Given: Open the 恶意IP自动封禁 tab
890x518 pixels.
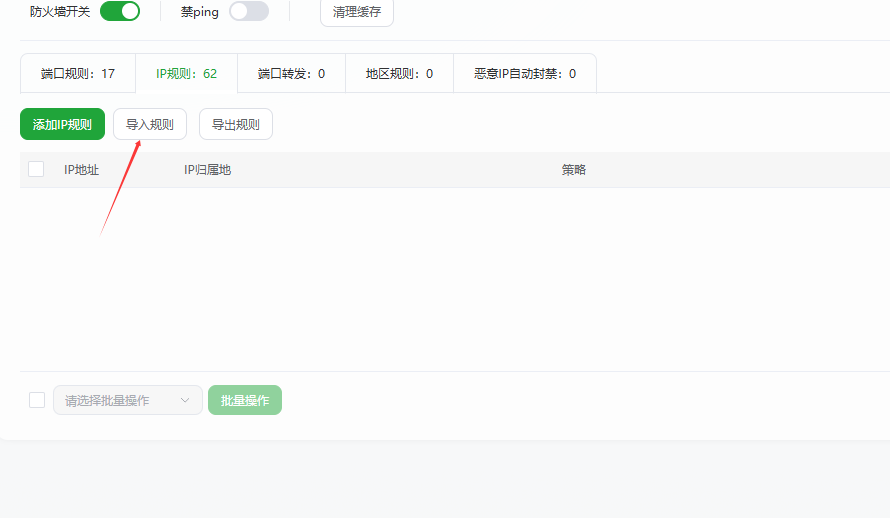Looking at the screenshot, I should tap(524, 74).
